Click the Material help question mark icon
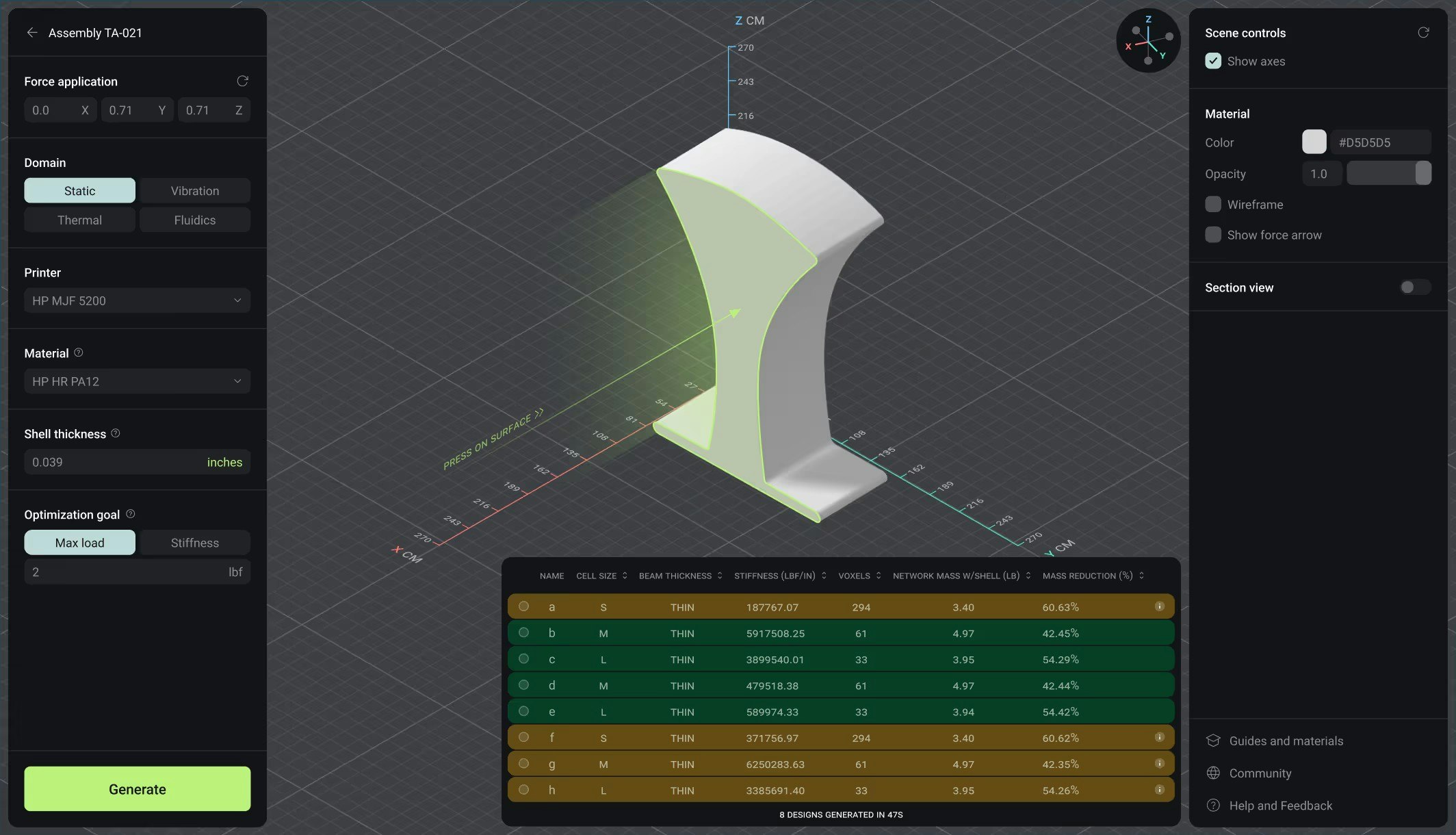The height and width of the screenshot is (835, 1456). click(79, 352)
